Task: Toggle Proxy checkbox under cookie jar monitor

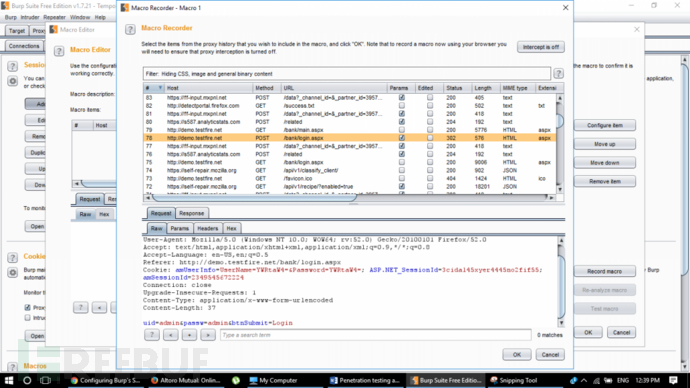Action: 28,307
